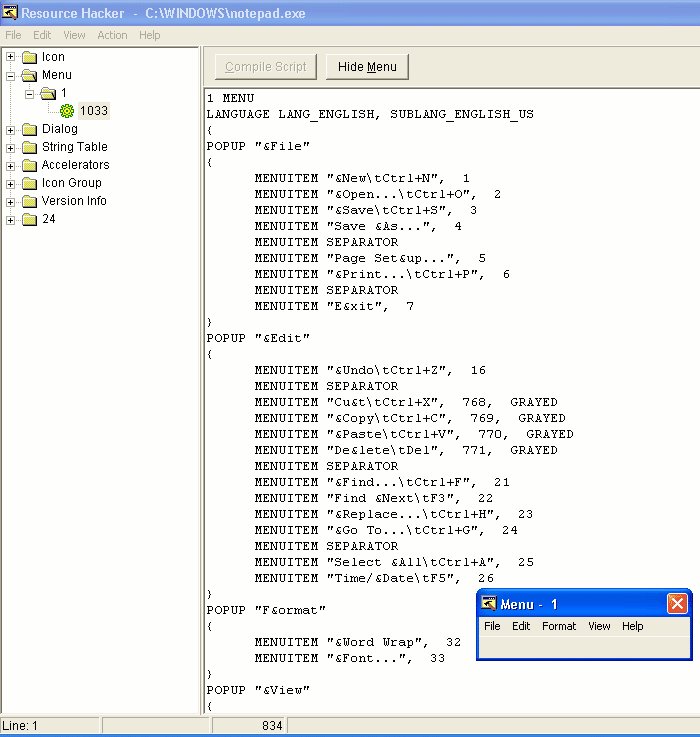Viewport: 700px width, 737px height.
Task: Expand the Dialog tree node
Action: click(10, 130)
